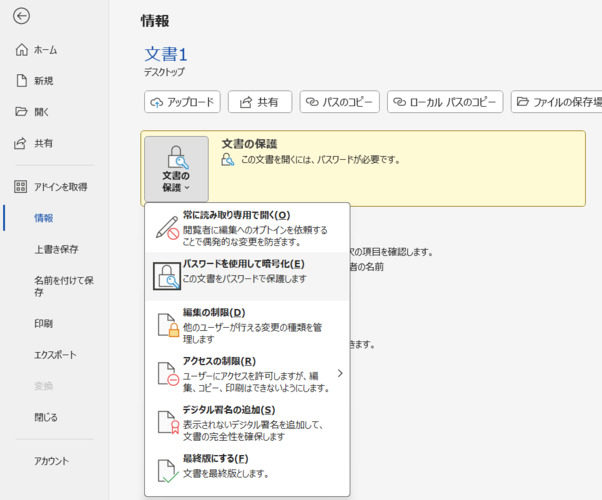Click the document-padlock icon for 編集の制限
Viewport: 602px width, 500px height.
tap(169, 325)
